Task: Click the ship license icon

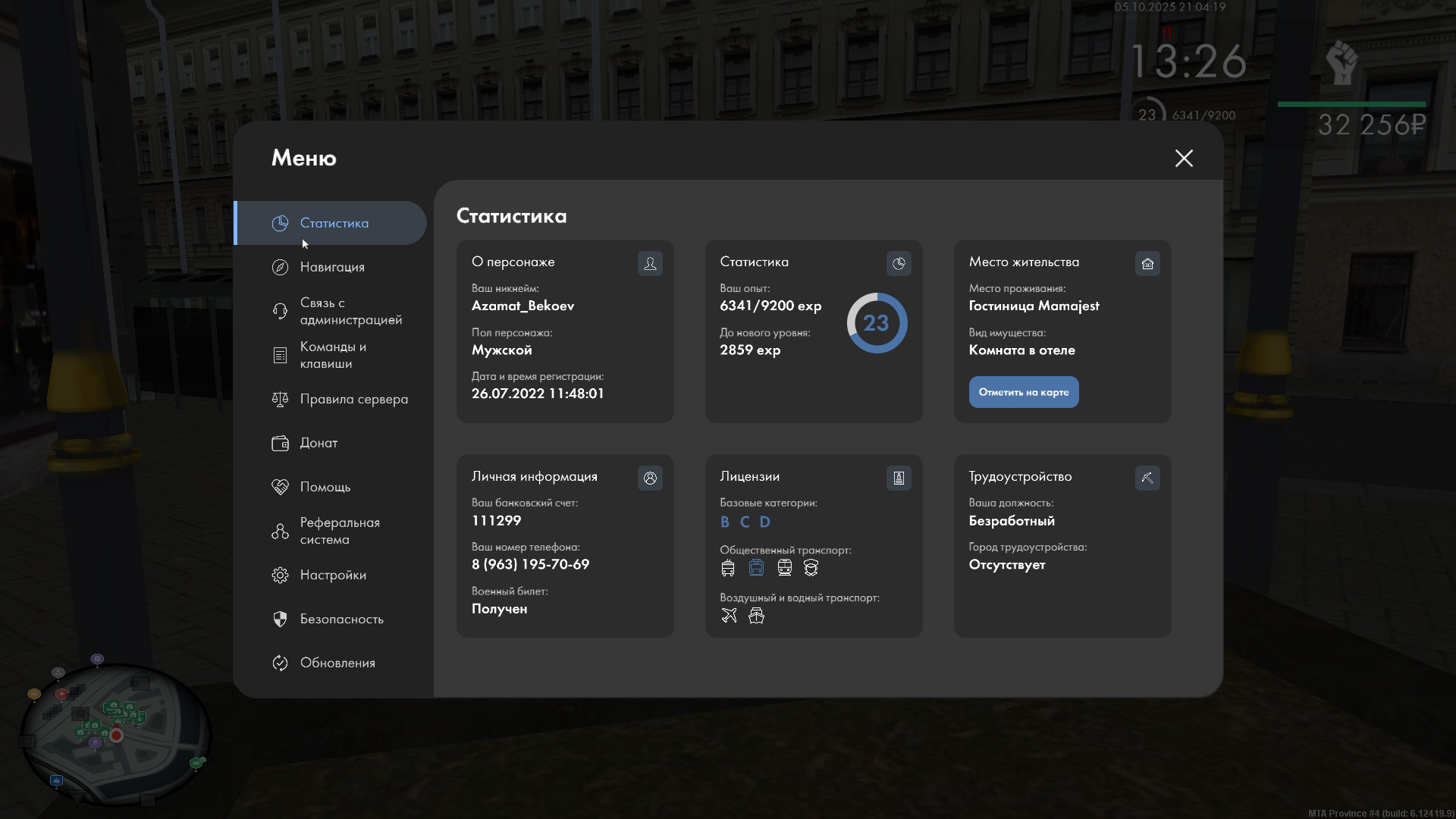Action: 756,616
